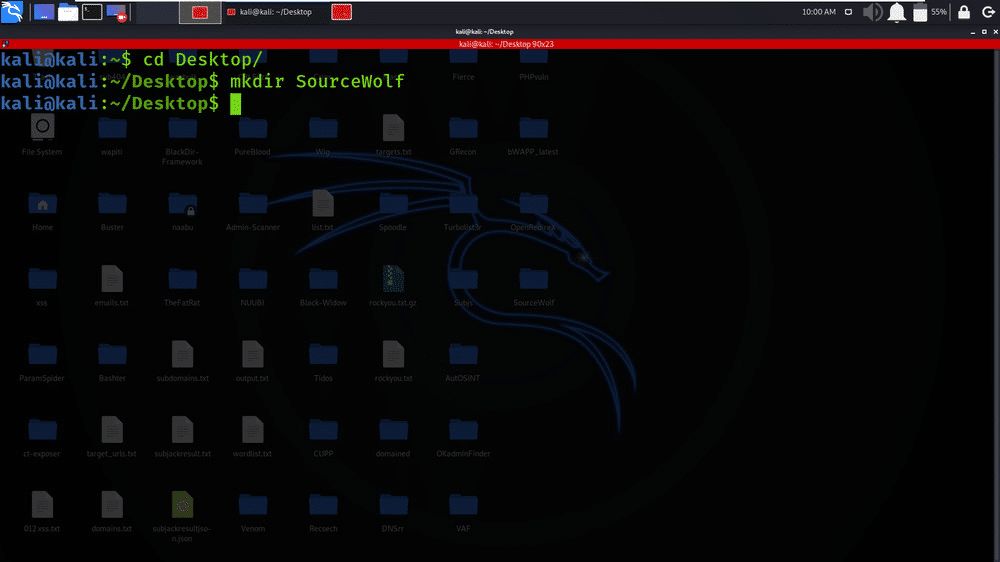
Task: Click the log out icon
Action: (x=988, y=12)
